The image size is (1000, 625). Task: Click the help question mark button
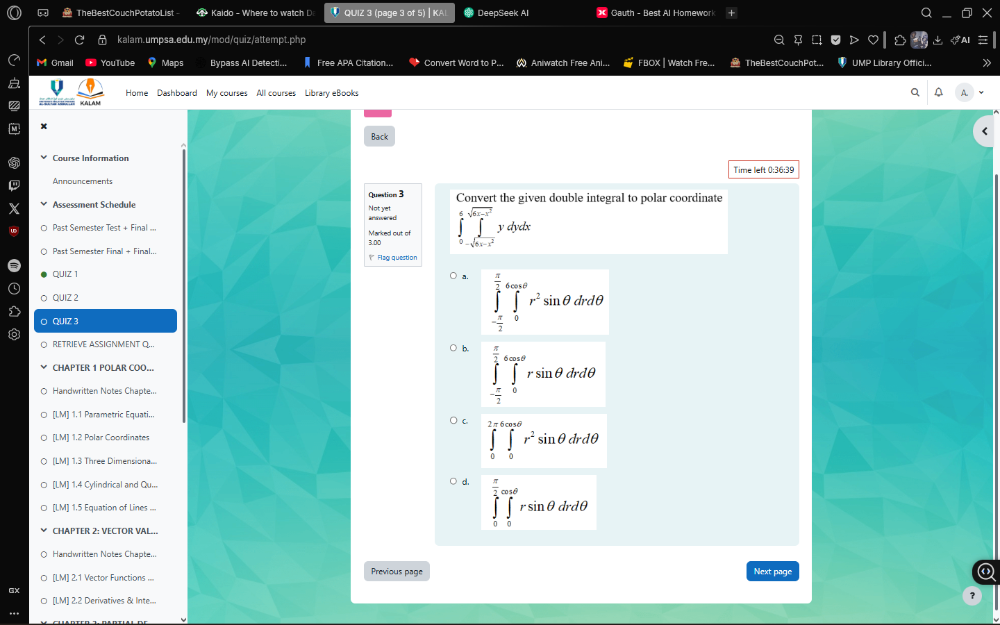(x=971, y=595)
